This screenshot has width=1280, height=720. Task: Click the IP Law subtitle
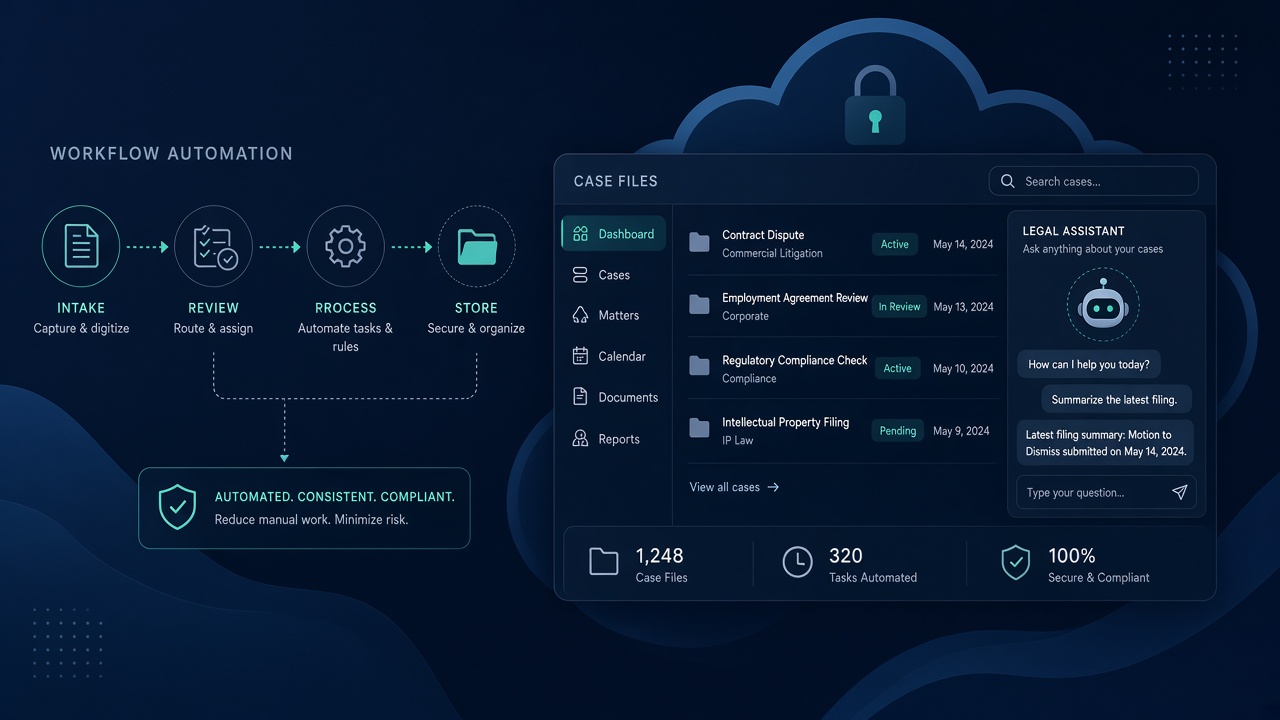(738, 440)
